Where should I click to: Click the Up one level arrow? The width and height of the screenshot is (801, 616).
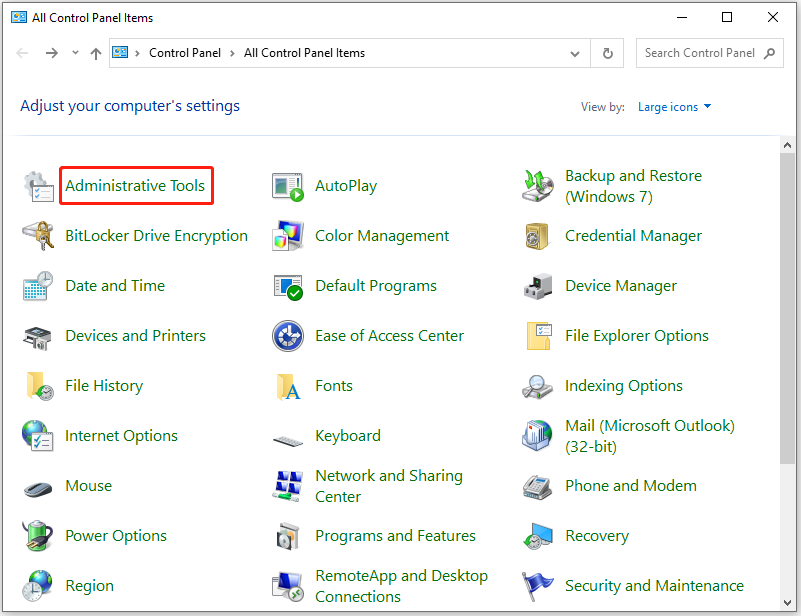[96, 53]
